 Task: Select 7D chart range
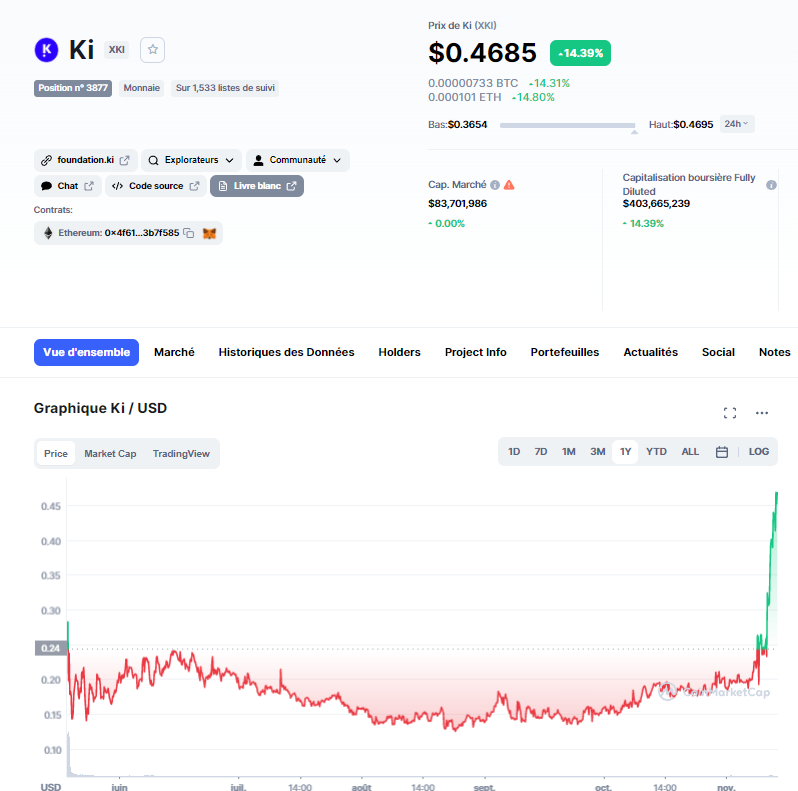(540, 451)
